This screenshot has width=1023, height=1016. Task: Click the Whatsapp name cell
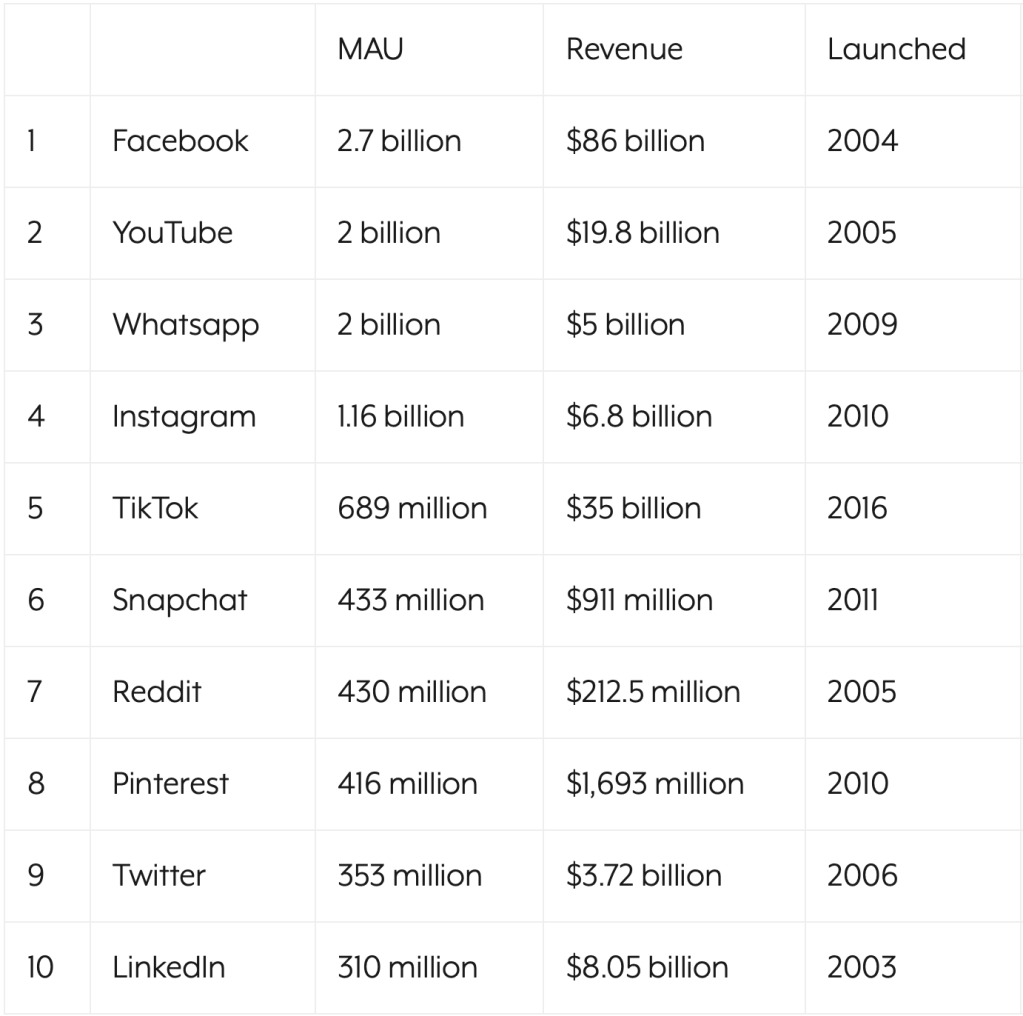tap(185, 325)
